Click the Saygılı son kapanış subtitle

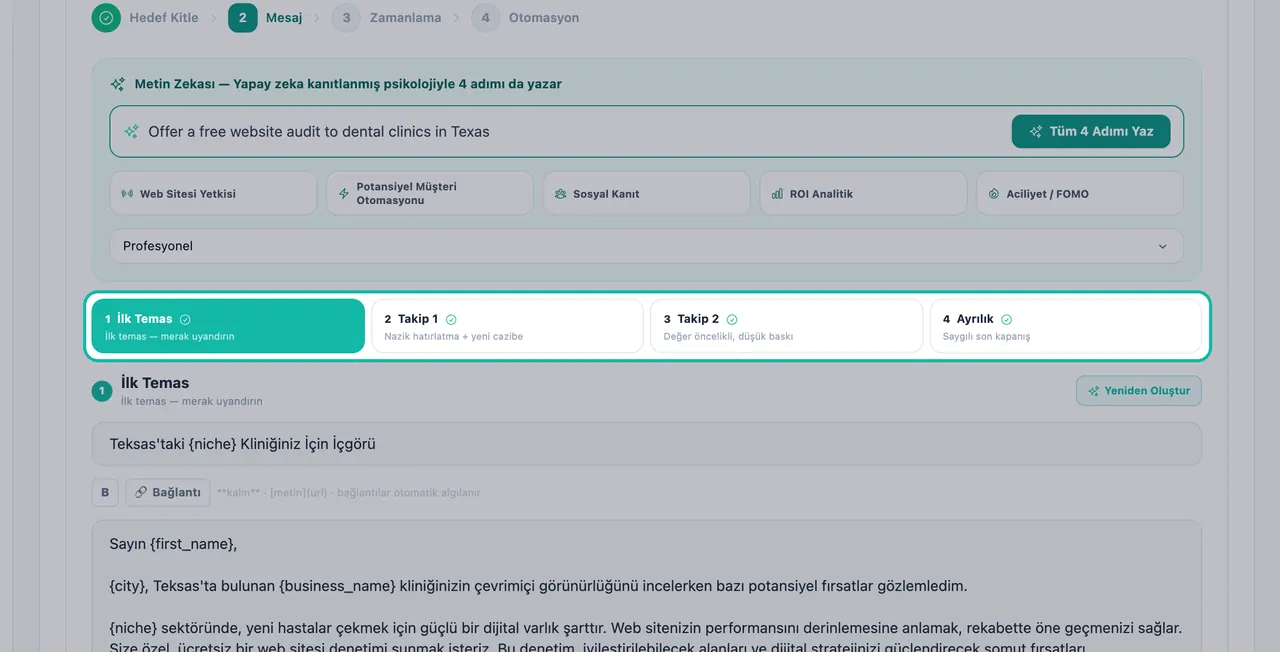986,337
